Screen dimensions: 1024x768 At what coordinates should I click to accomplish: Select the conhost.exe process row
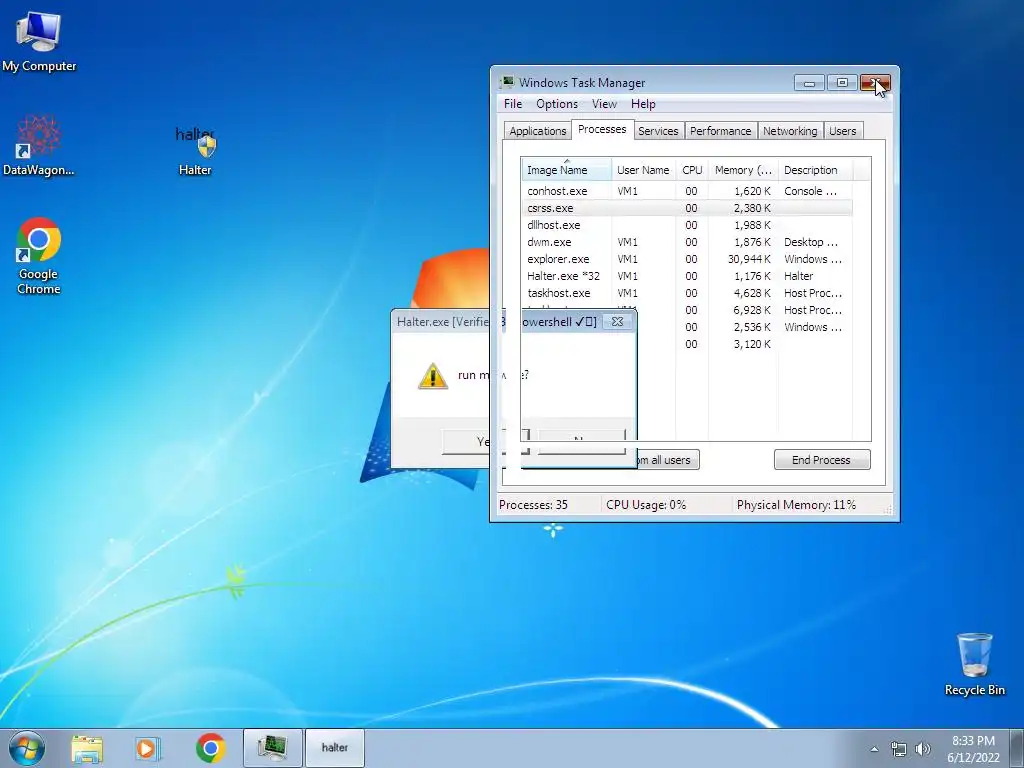687,191
